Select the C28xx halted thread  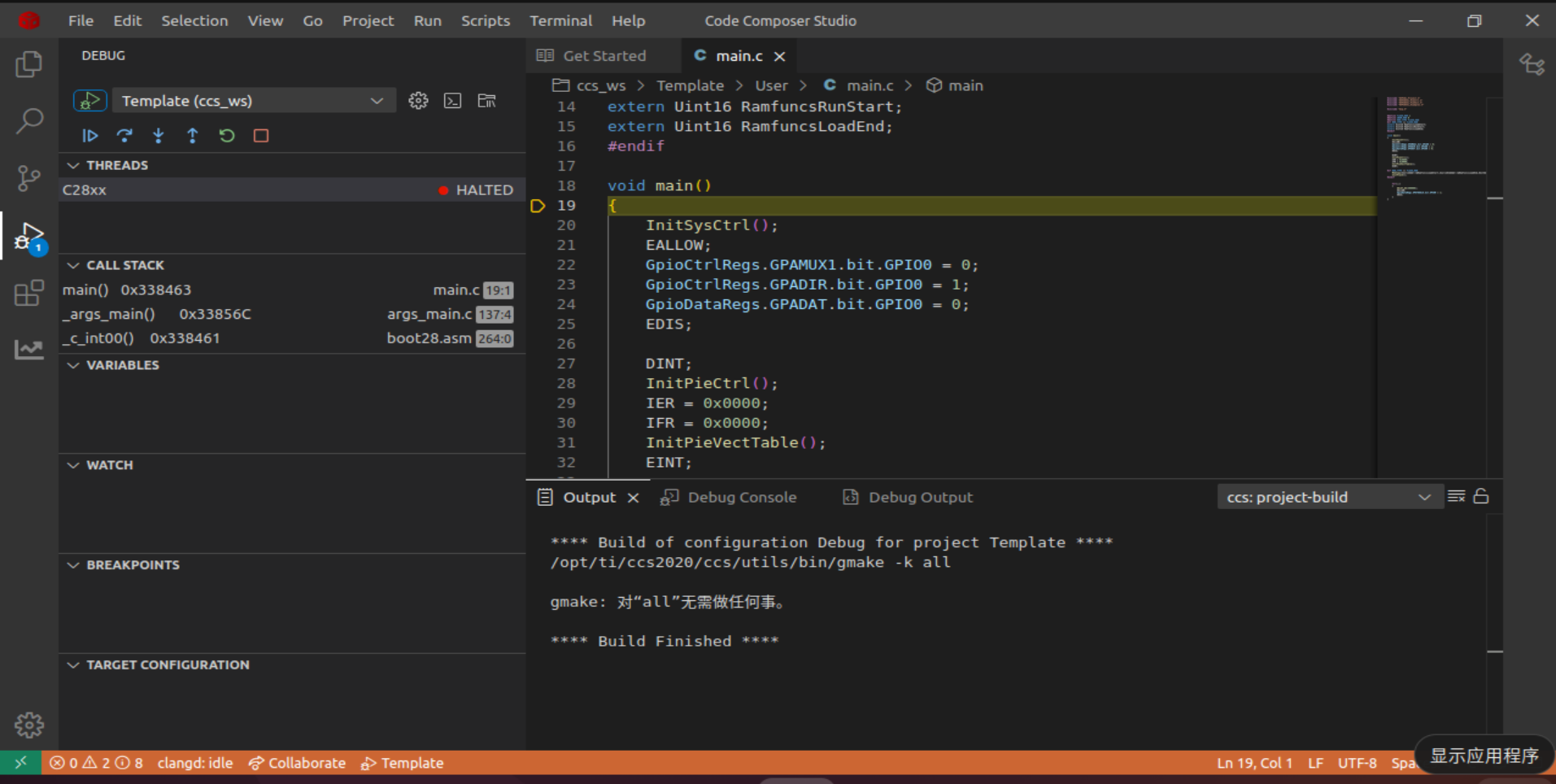(x=292, y=189)
